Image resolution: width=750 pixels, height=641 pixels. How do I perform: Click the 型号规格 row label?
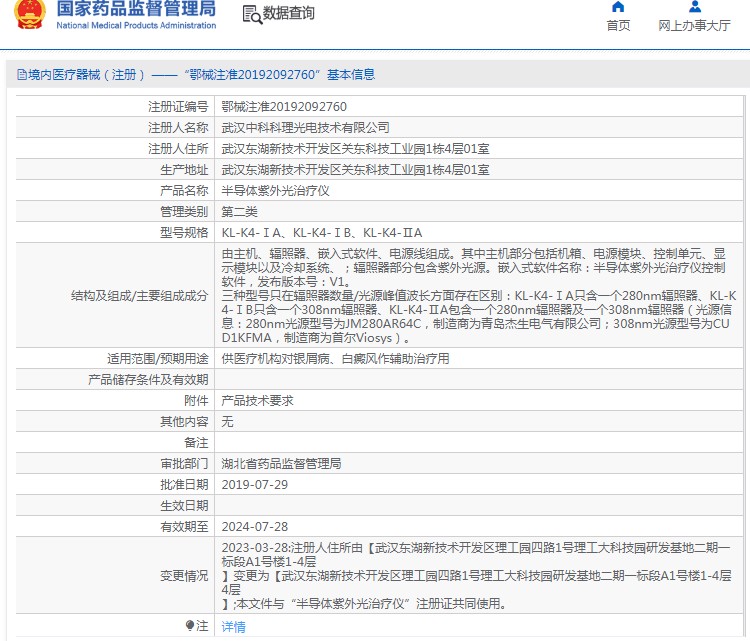[184, 233]
